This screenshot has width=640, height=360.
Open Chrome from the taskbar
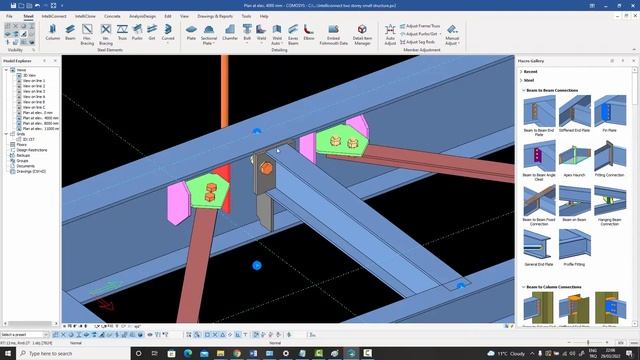tap(237, 353)
